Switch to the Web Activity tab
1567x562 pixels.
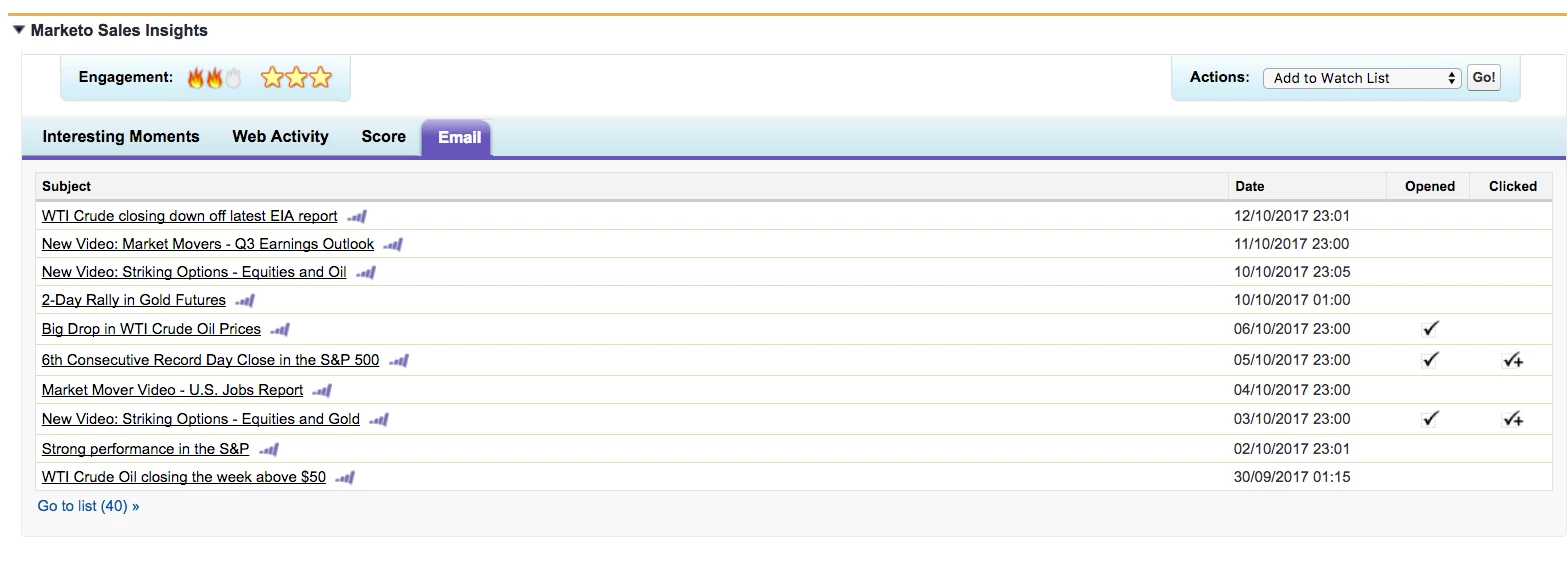pyautogui.click(x=280, y=137)
